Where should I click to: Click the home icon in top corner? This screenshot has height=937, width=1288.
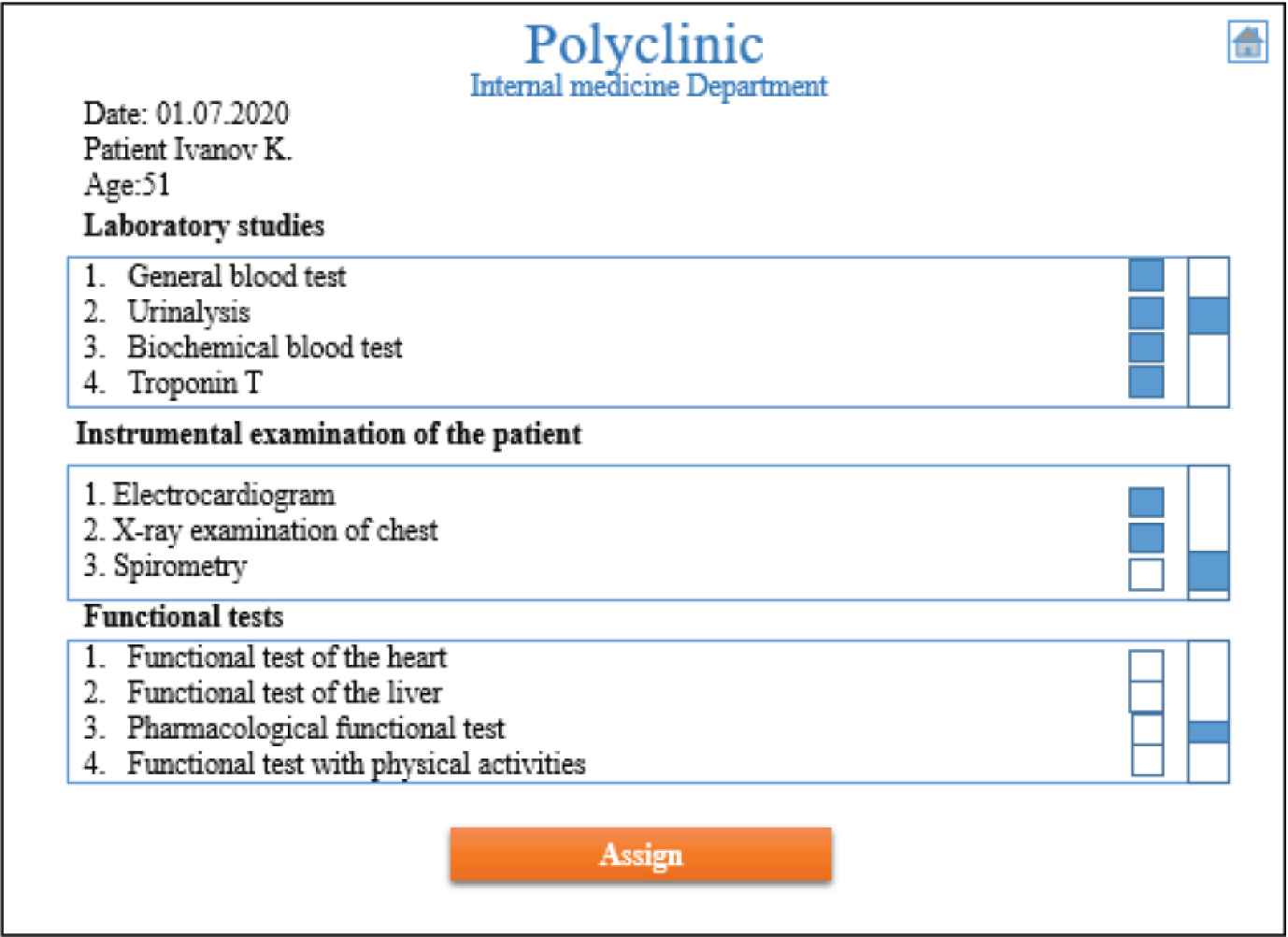[x=1248, y=42]
